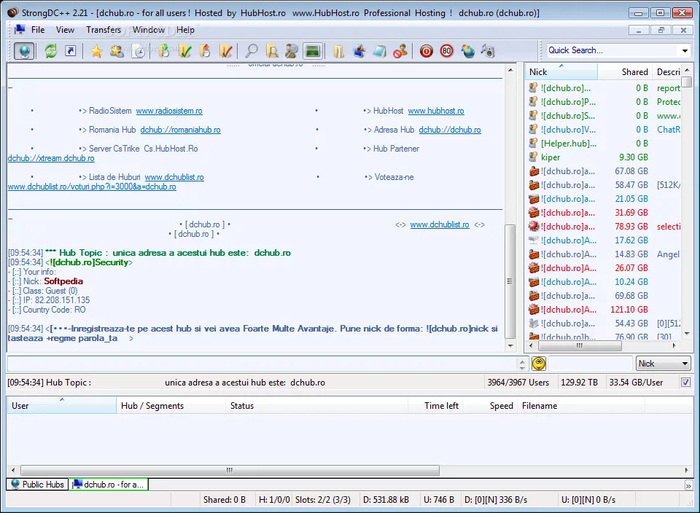Open Favorite Hubs star icon
Image resolution: width=700 pixels, height=513 pixels.
[x=97, y=50]
